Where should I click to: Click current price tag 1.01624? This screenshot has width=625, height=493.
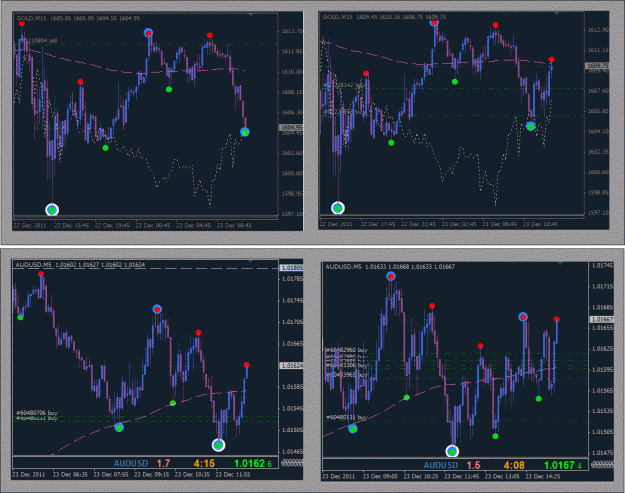291,365
